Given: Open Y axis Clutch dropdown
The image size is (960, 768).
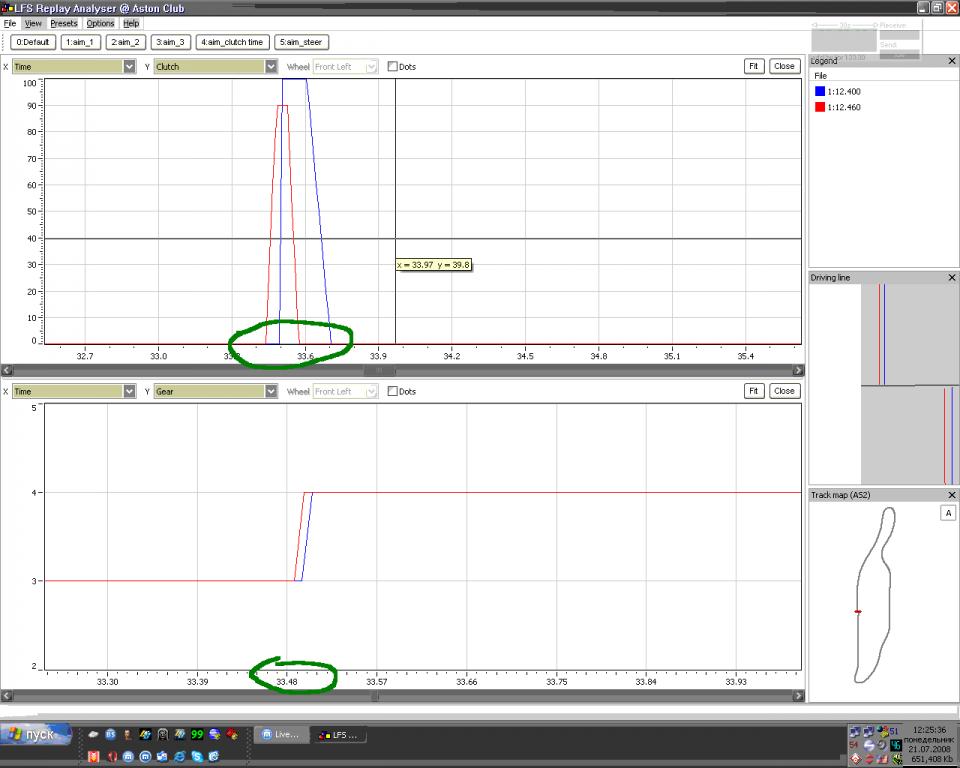Looking at the screenshot, I should (x=216, y=67).
